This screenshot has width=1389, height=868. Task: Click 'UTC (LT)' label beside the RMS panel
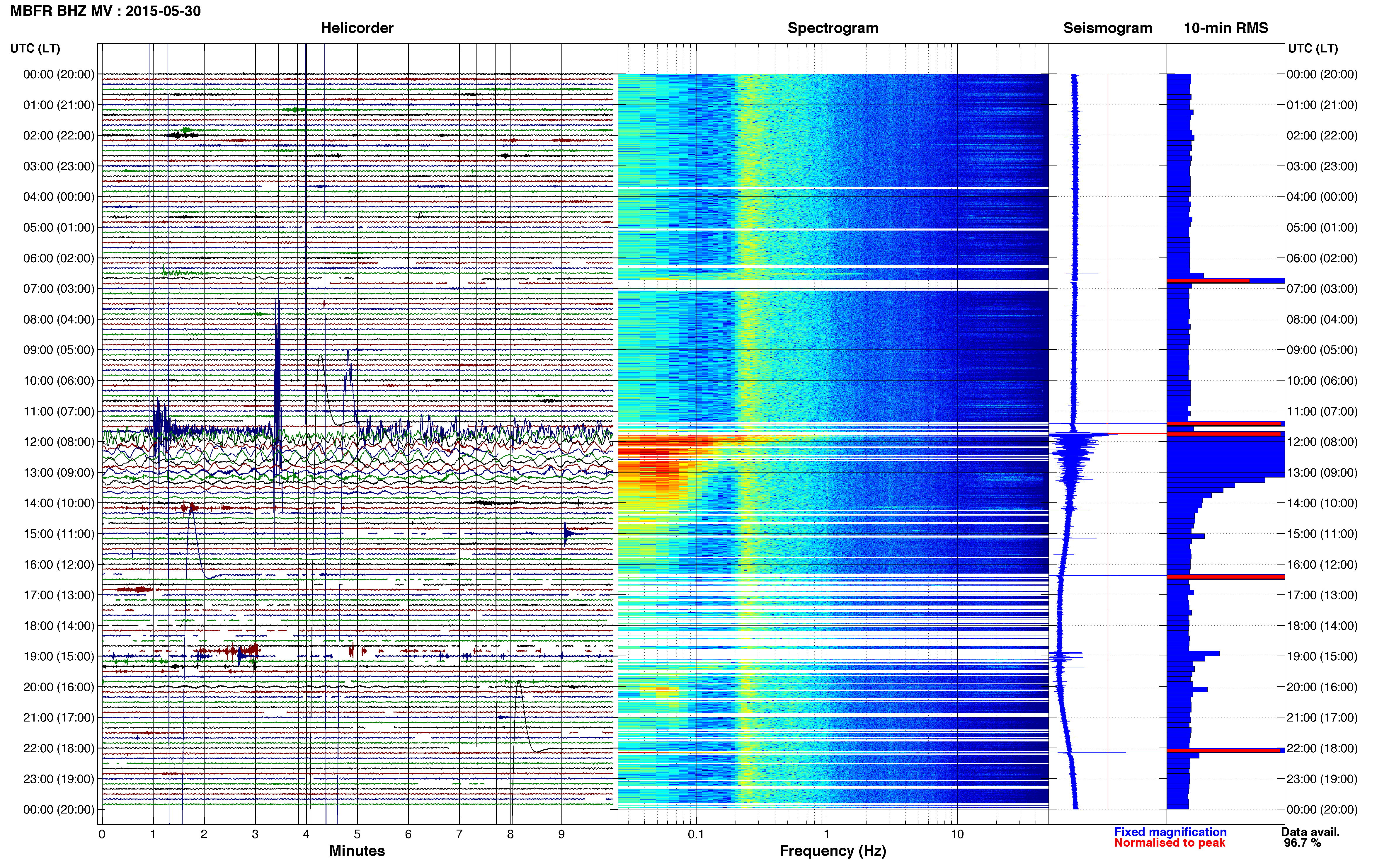tap(1313, 48)
